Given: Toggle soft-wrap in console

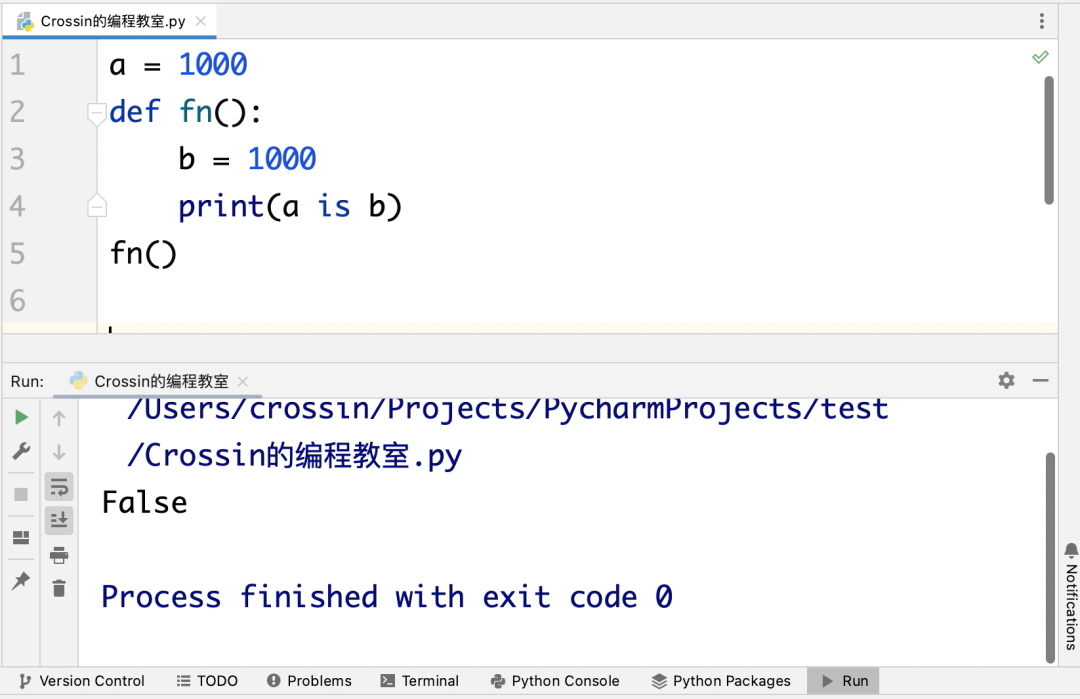Looking at the screenshot, I should [x=59, y=487].
